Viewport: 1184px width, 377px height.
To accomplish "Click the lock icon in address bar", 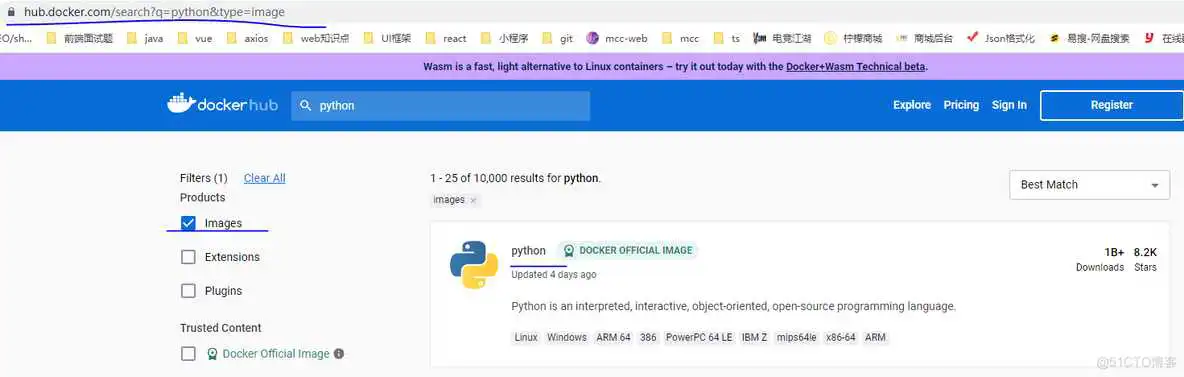I will tap(11, 13).
